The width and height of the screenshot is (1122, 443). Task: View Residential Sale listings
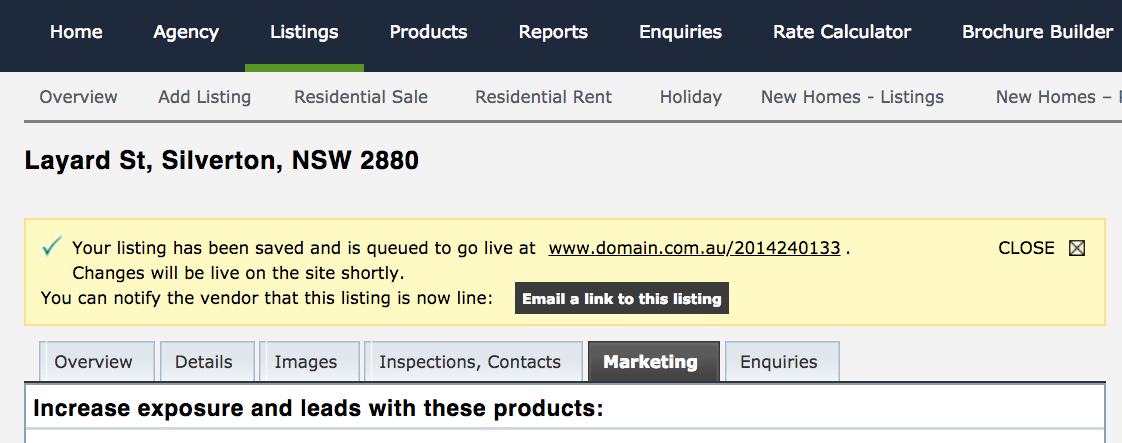point(361,97)
